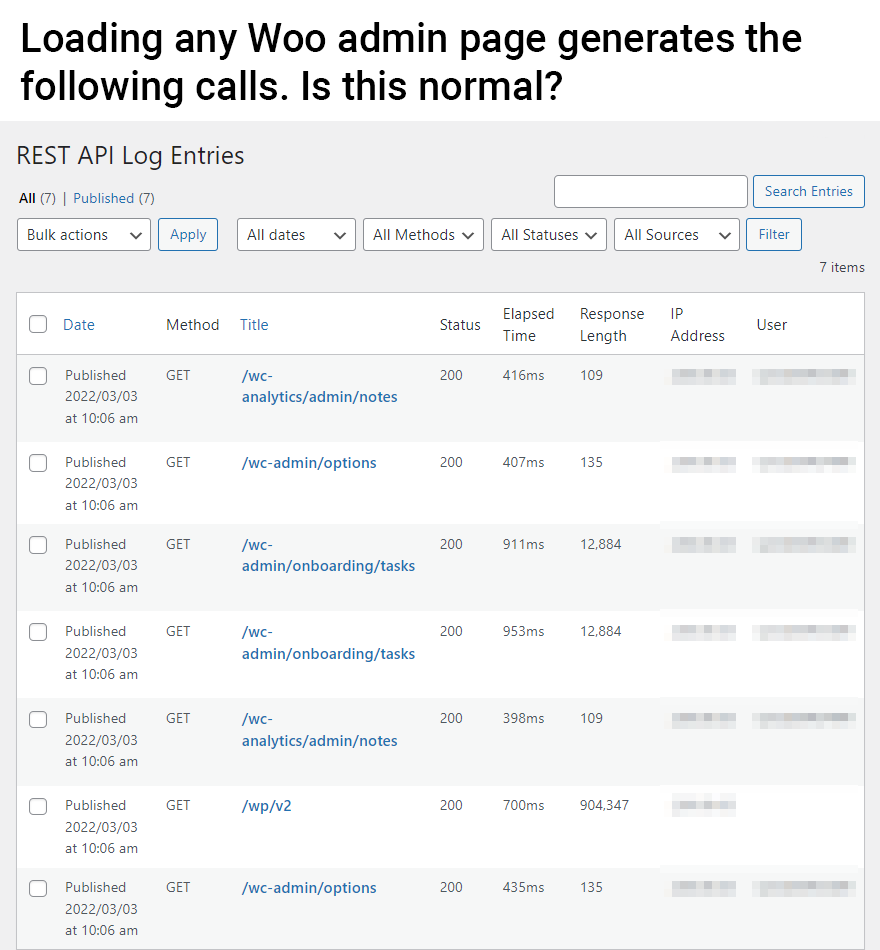Open the Bulk actions dropdown
The image size is (880, 950).
(84, 234)
